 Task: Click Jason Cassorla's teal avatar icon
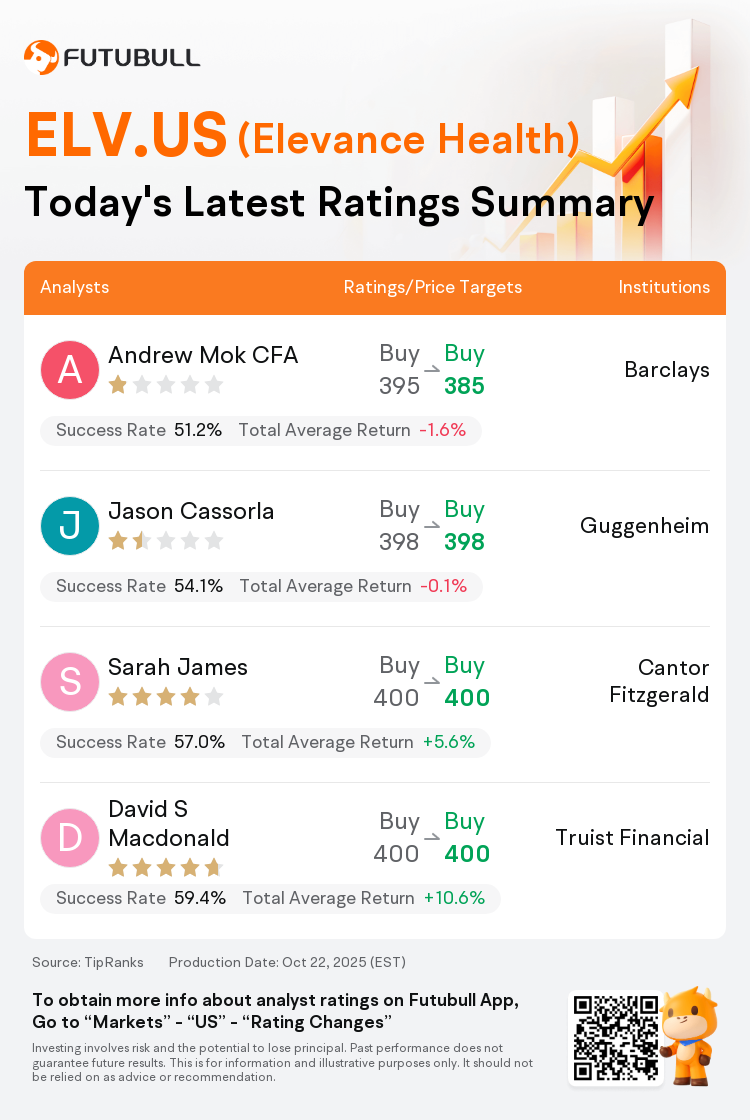point(70,526)
